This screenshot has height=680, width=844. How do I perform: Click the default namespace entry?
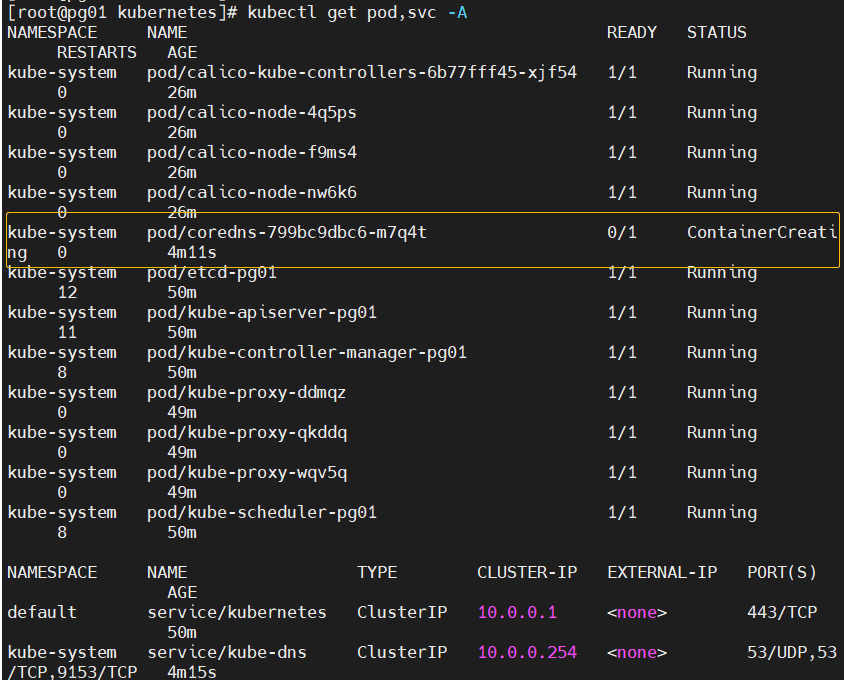pos(42,613)
